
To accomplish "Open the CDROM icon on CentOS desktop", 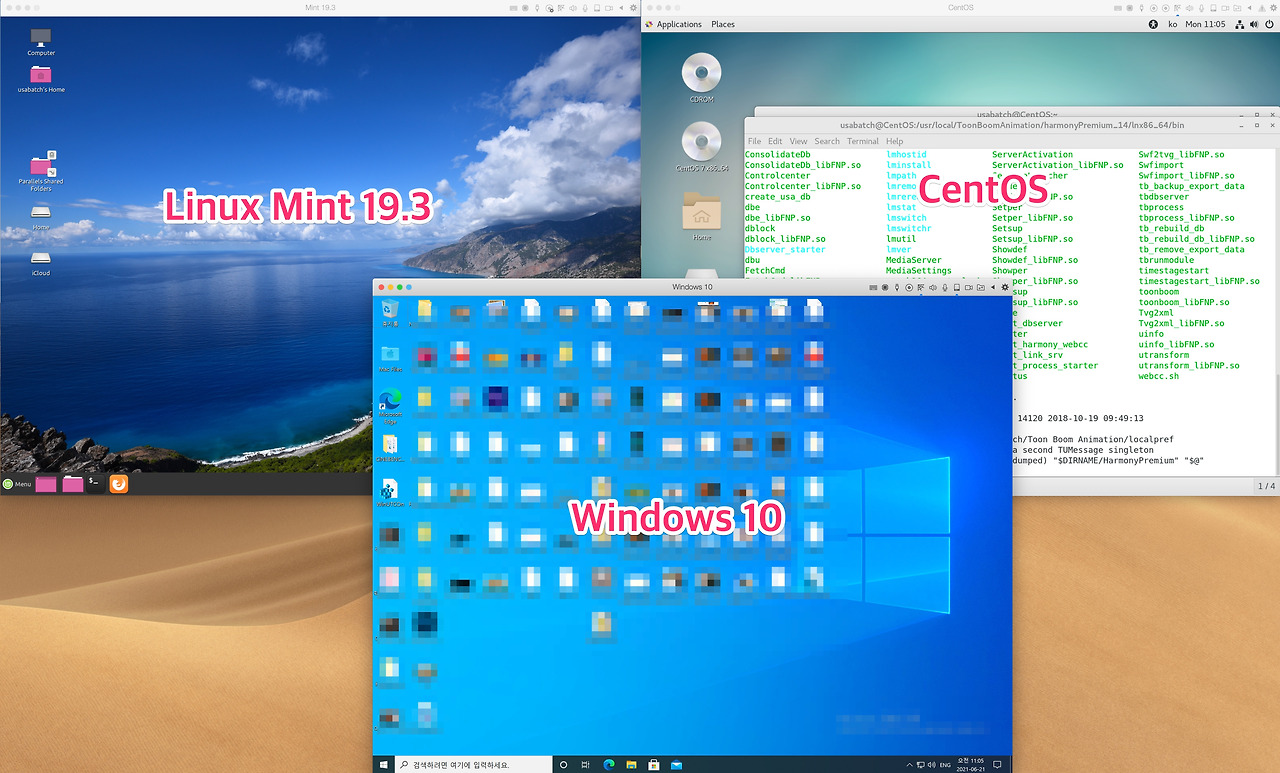I will coord(701,78).
